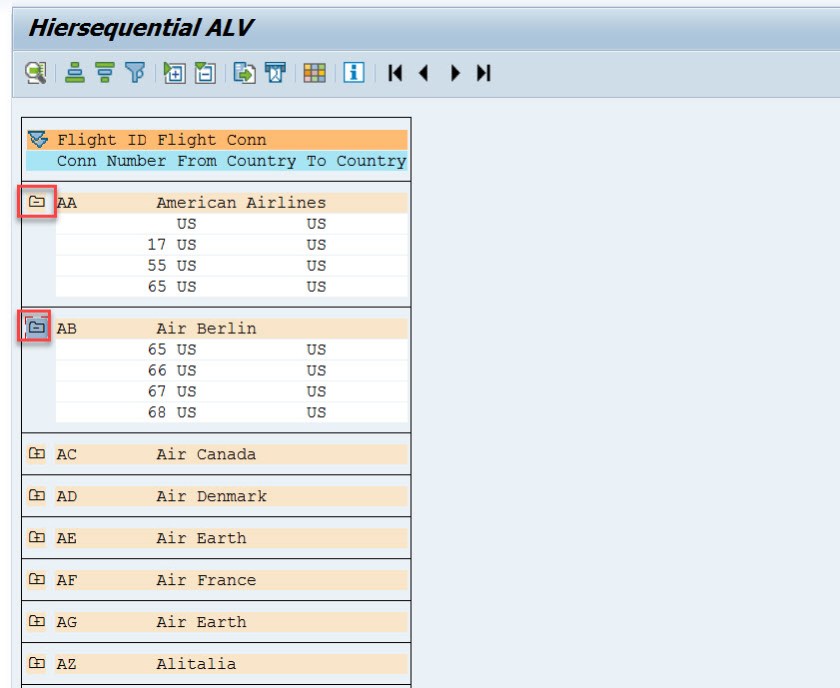Collapse the AA American Airlines node
Image resolution: width=840 pixels, height=688 pixels.
(x=36, y=202)
